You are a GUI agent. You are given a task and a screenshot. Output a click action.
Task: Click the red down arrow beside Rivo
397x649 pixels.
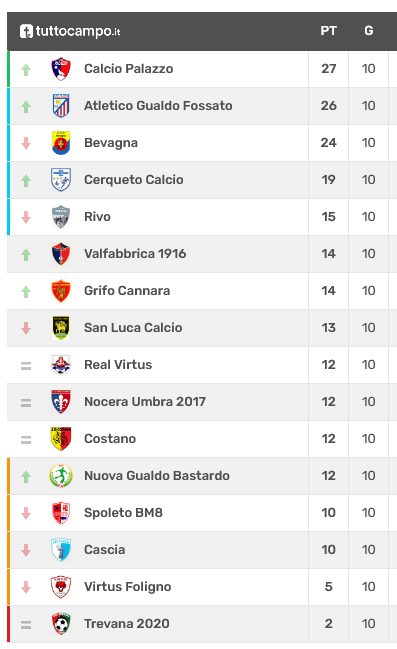26,217
